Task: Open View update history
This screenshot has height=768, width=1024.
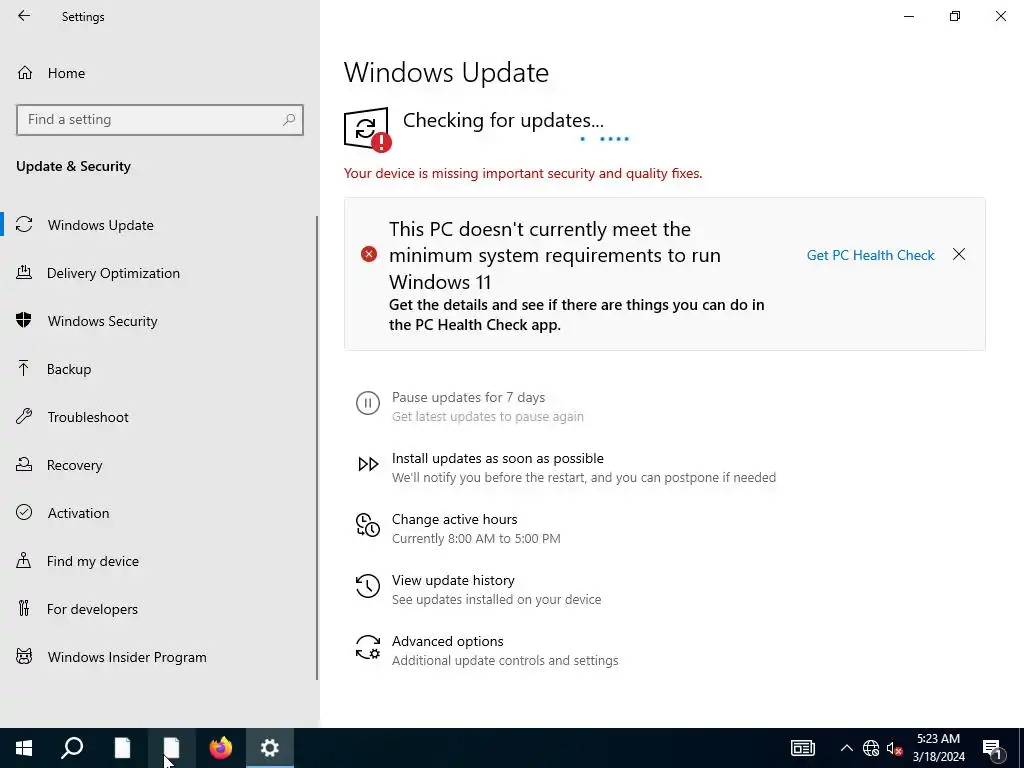Action: coord(453,581)
